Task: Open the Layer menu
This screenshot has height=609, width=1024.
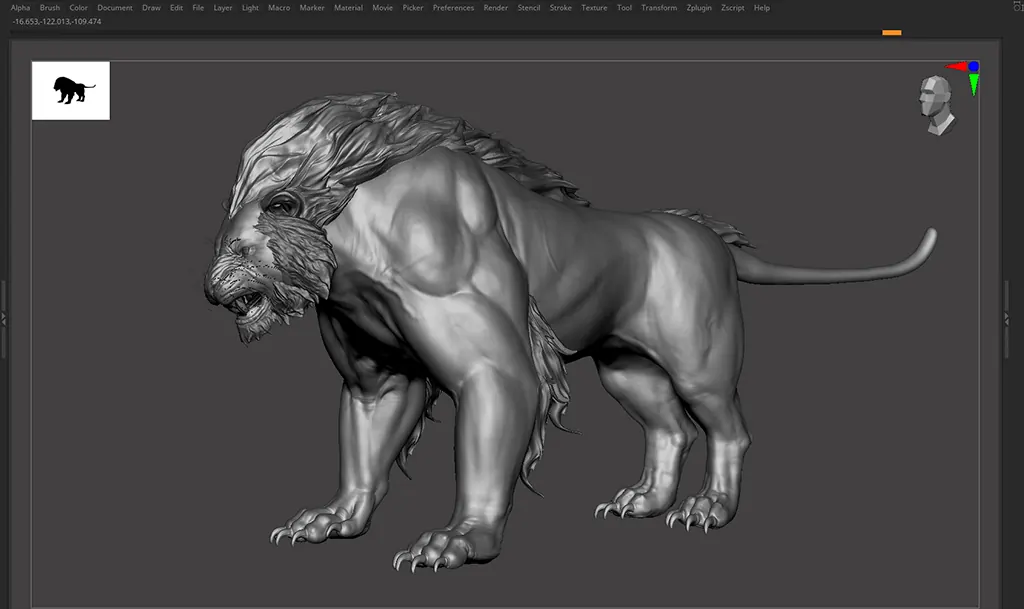Action: 223,8
